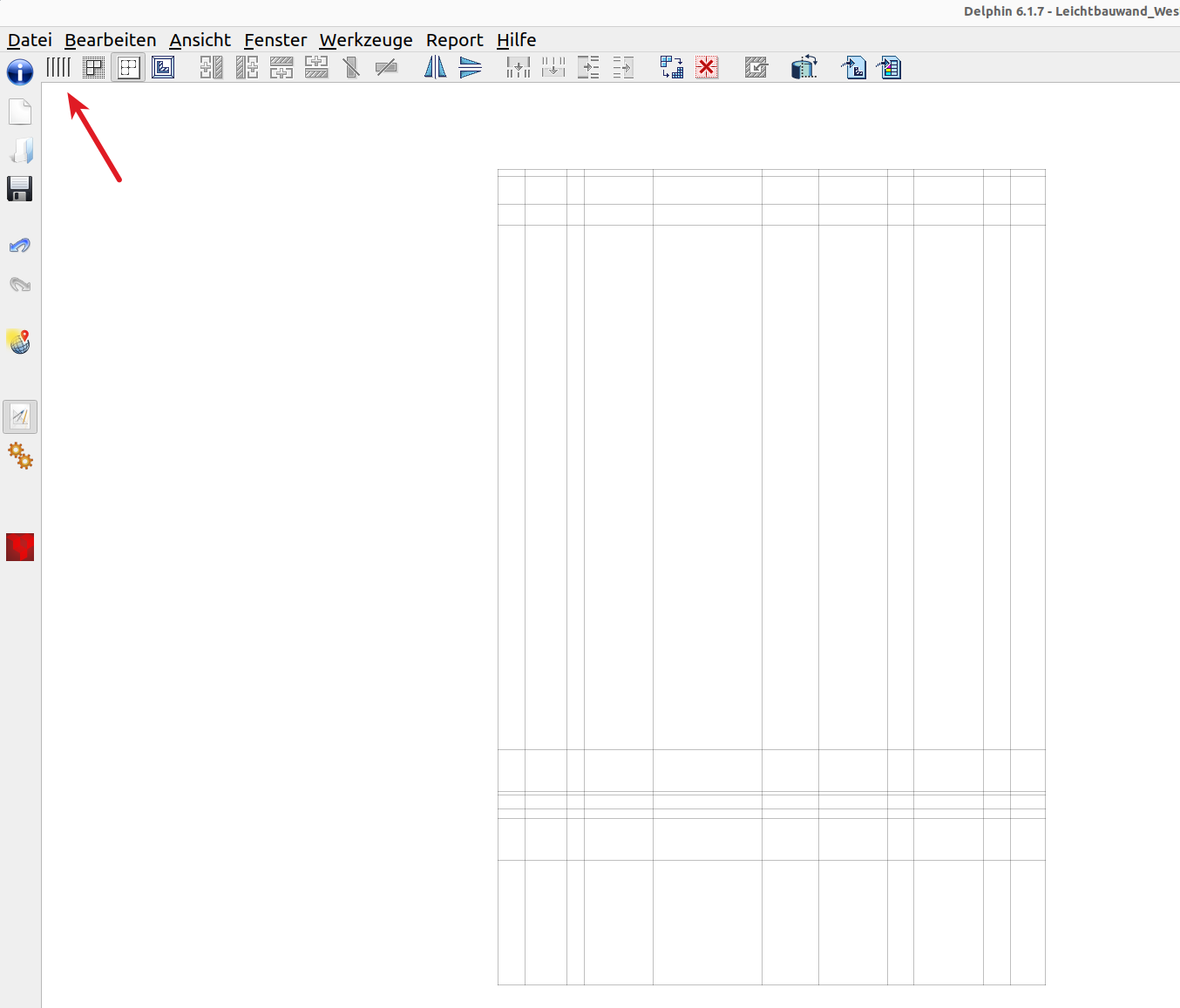Click the blue undo arrow
The width and height of the screenshot is (1180, 1008).
click(x=20, y=246)
